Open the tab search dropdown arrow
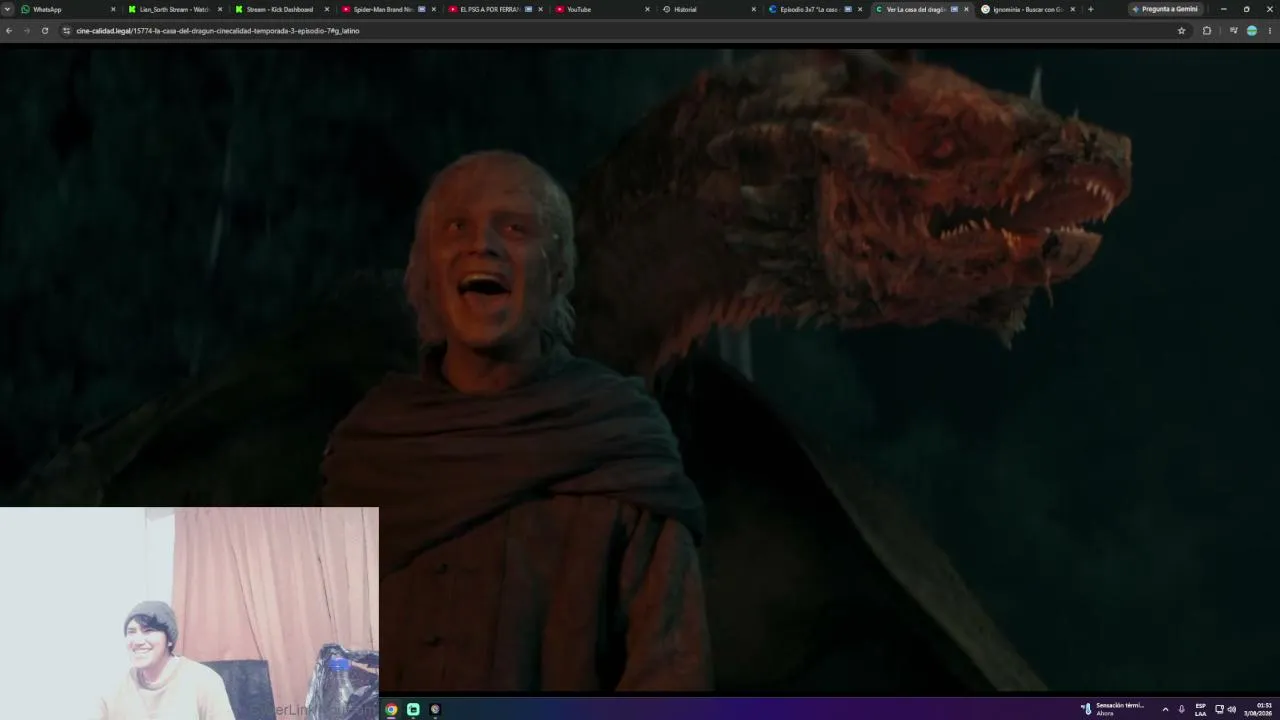Image resolution: width=1280 pixels, height=720 pixels. tap(8, 9)
